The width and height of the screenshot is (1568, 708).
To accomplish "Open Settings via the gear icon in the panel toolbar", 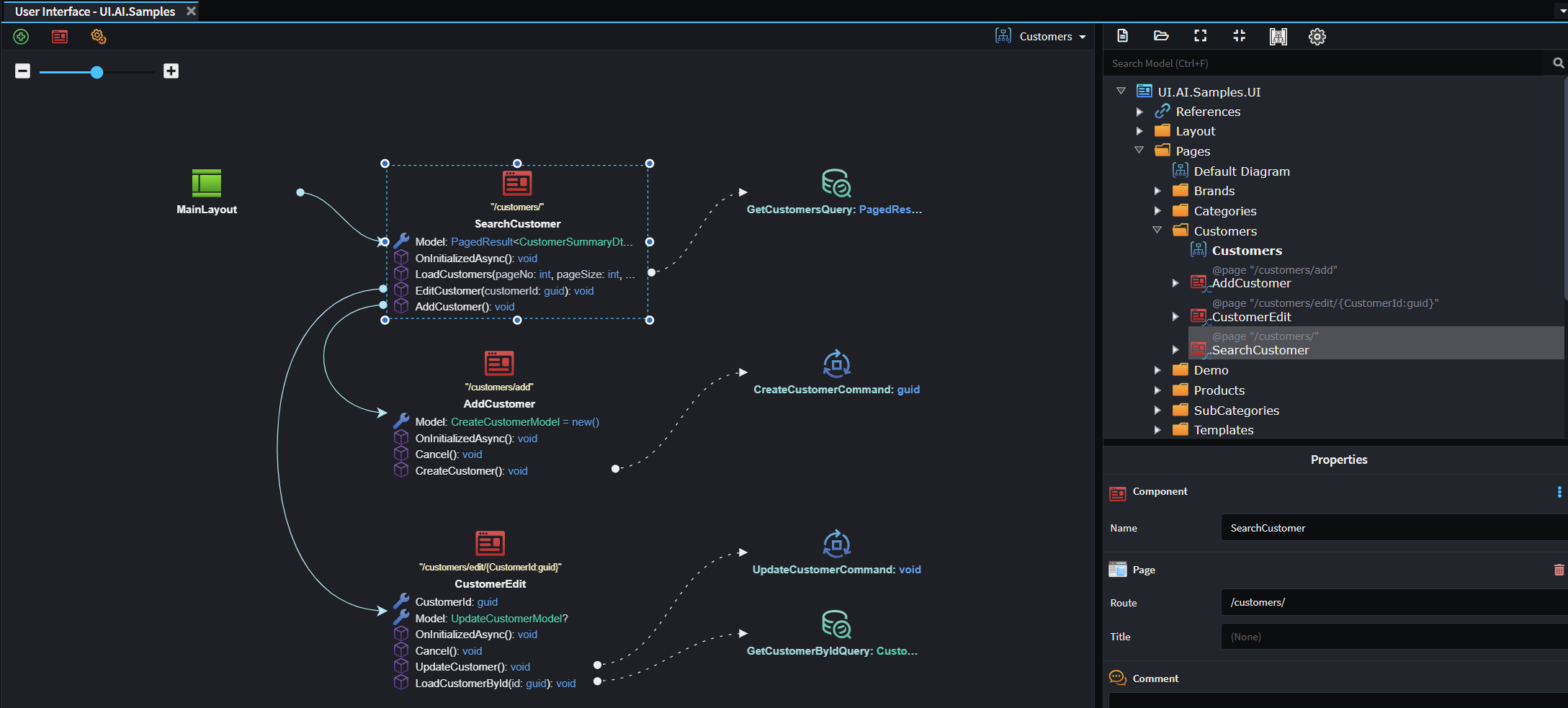I will click(1317, 36).
